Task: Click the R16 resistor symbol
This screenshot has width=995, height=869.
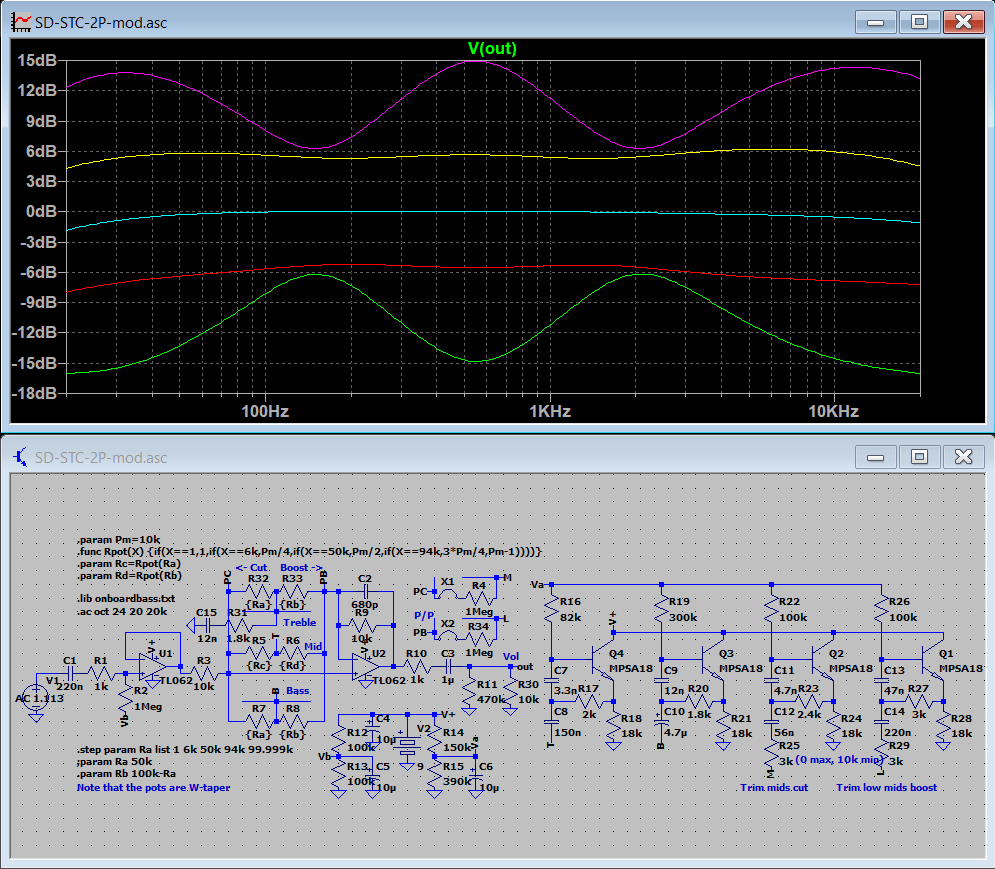Action: tap(551, 609)
